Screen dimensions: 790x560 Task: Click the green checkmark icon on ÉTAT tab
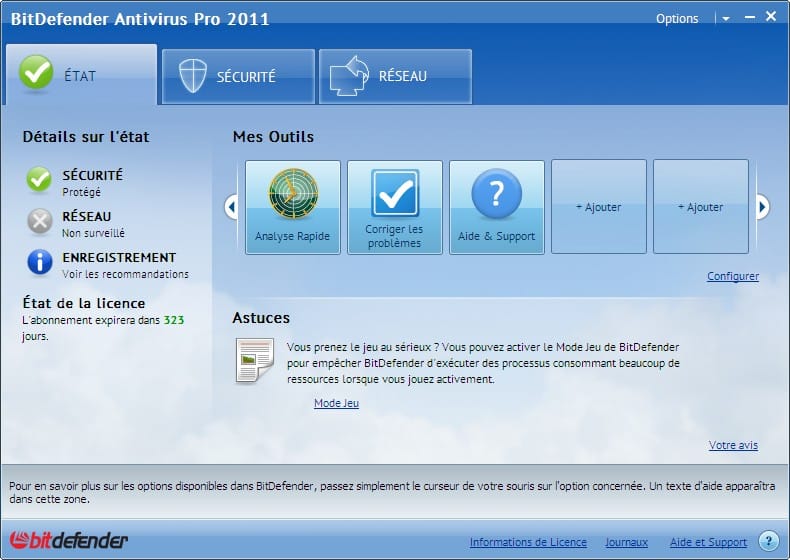point(36,73)
